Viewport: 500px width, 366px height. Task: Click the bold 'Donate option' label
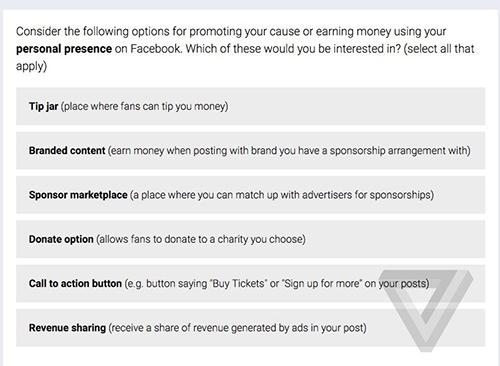pyautogui.click(x=61, y=239)
